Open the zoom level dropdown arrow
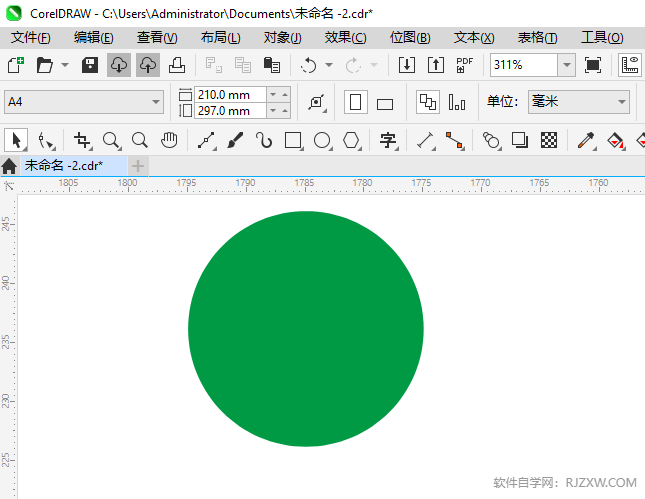Screen dimensions: 645x499 pyautogui.click(x=566, y=65)
